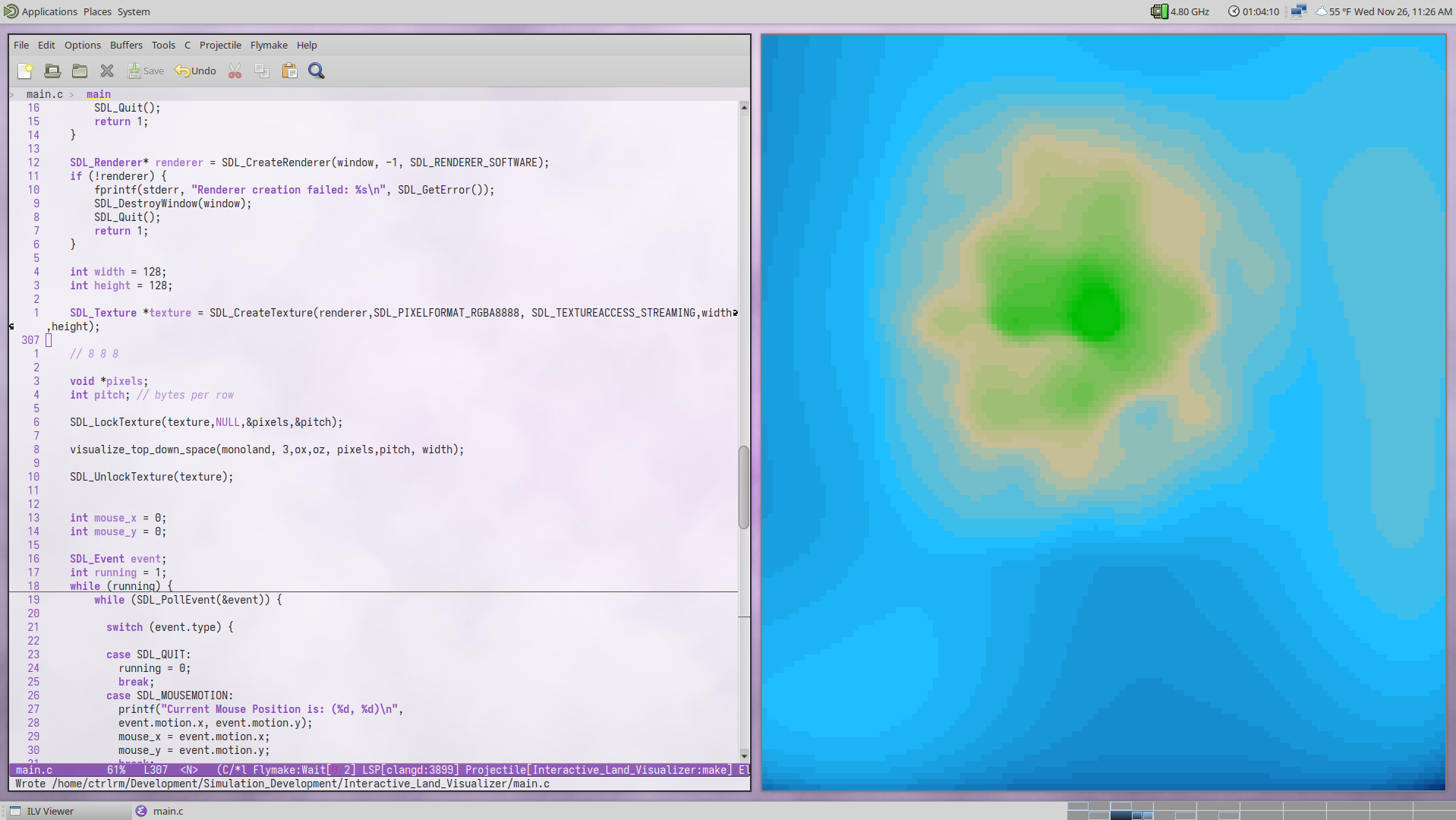
Task: Switch to the ILV Viewer taskbar window
Action: 67,811
